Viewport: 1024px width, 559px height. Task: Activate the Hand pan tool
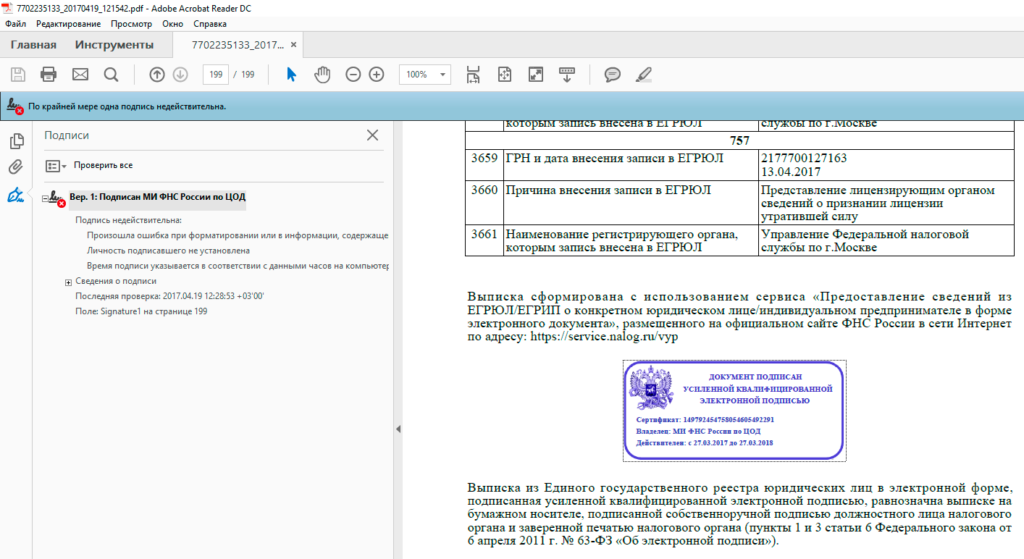point(322,74)
